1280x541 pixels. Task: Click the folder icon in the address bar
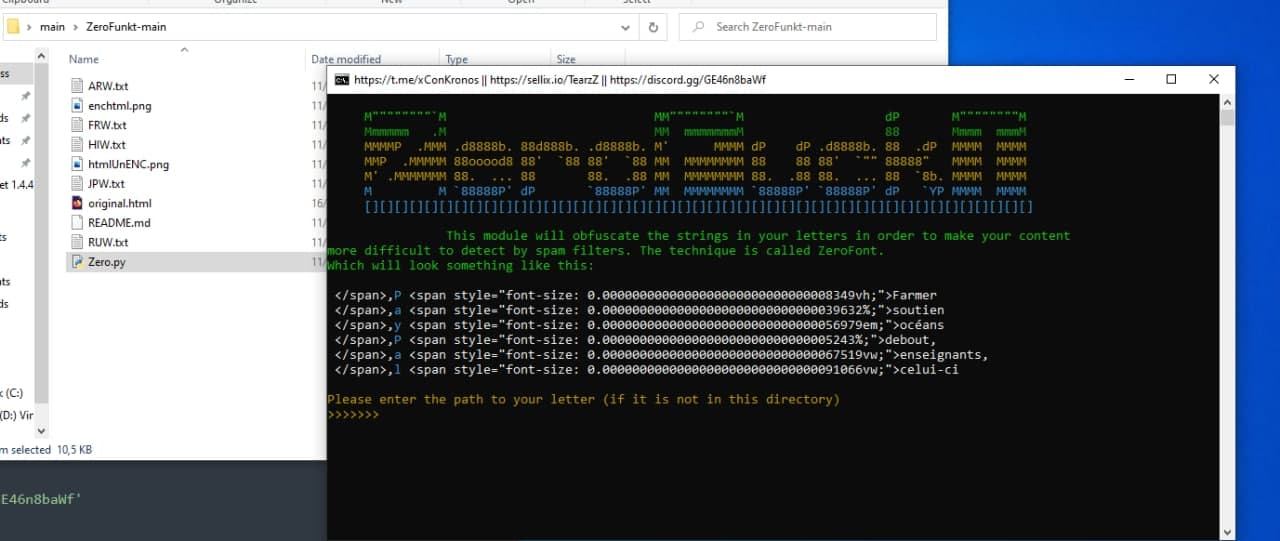click(x=14, y=27)
